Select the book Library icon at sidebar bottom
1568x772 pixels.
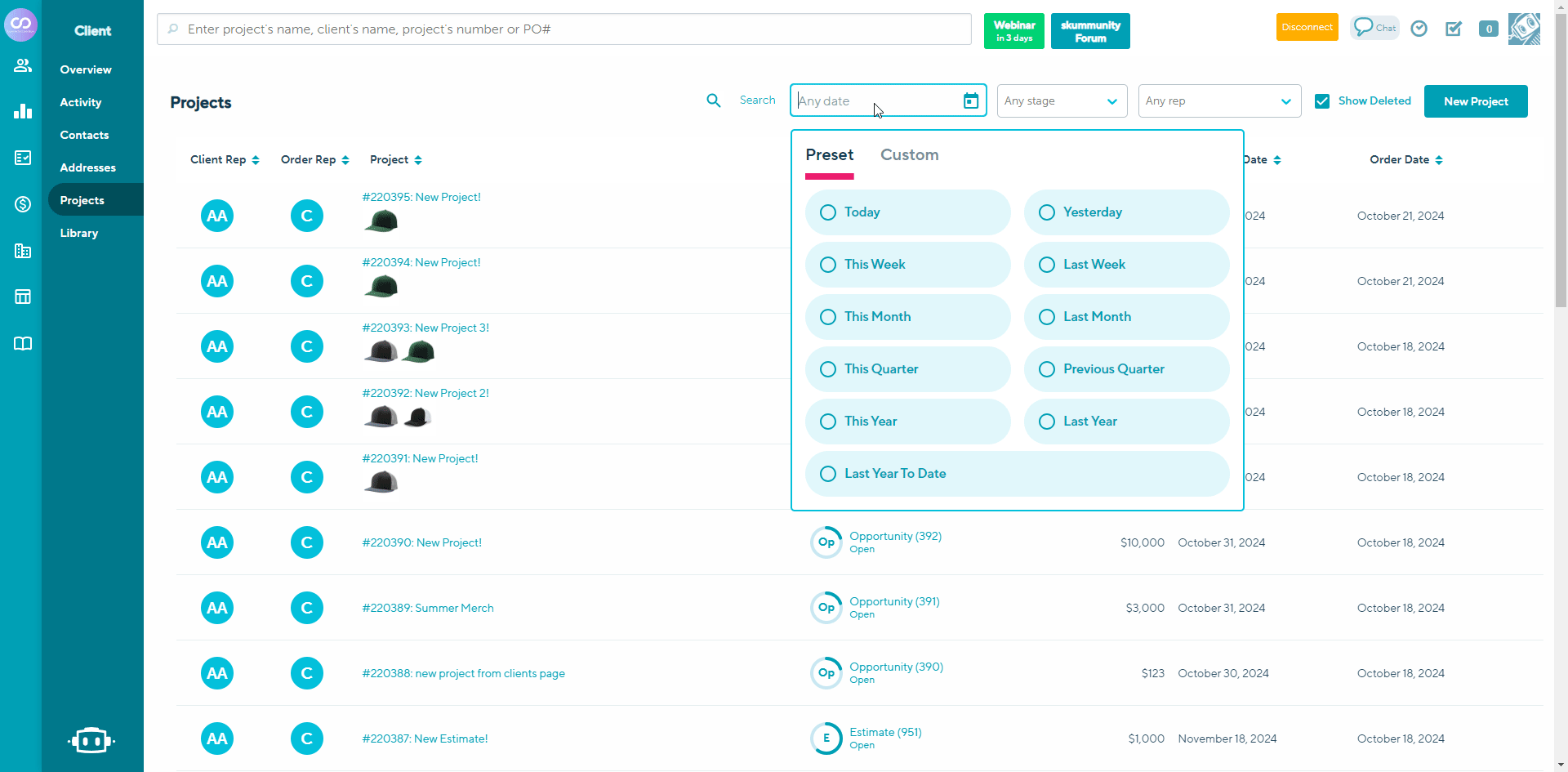click(22, 343)
